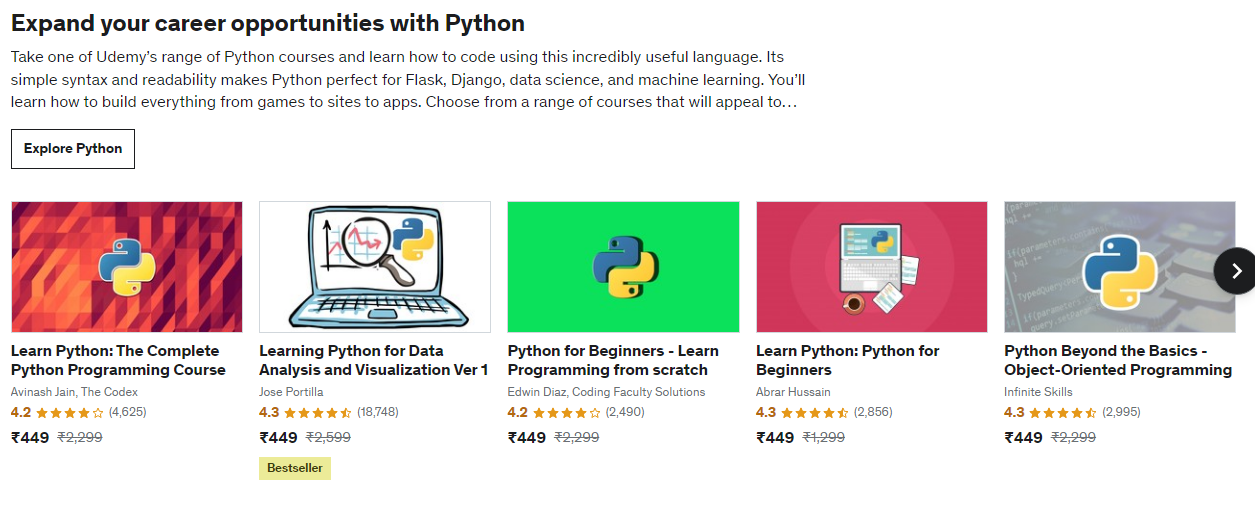Screen dimensions: 1255x516
Task: Click star rating of Abrar Hussain course
Action: [815, 412]
